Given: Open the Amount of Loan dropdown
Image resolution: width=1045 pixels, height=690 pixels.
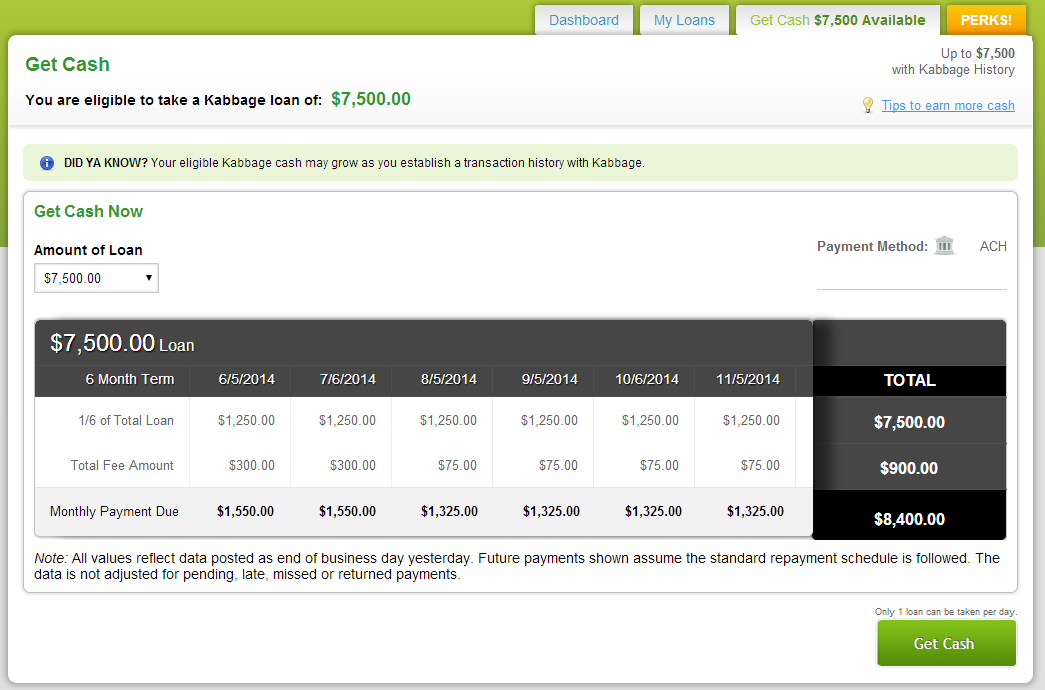Looking at the screenshot, I should (x=97, y=278).
